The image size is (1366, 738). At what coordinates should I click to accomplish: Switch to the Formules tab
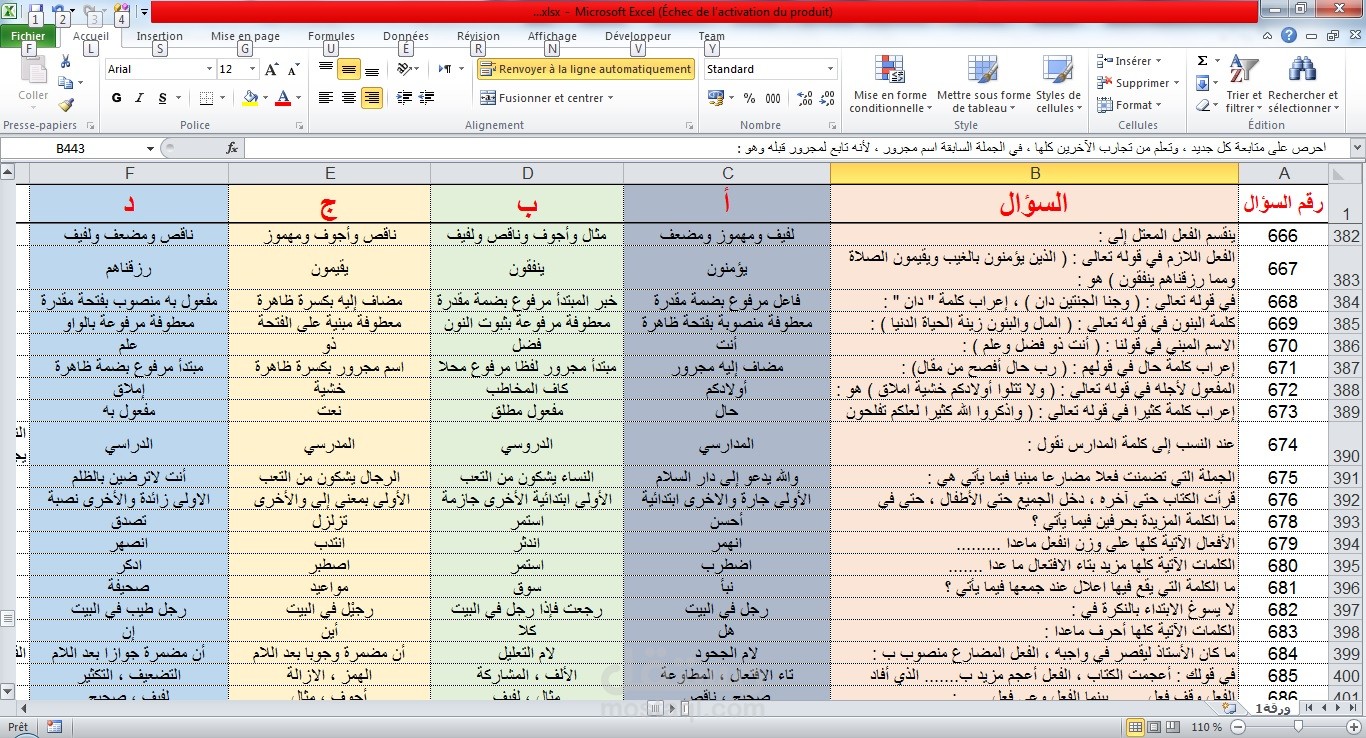pyautogui.click(x=331, y=36)
